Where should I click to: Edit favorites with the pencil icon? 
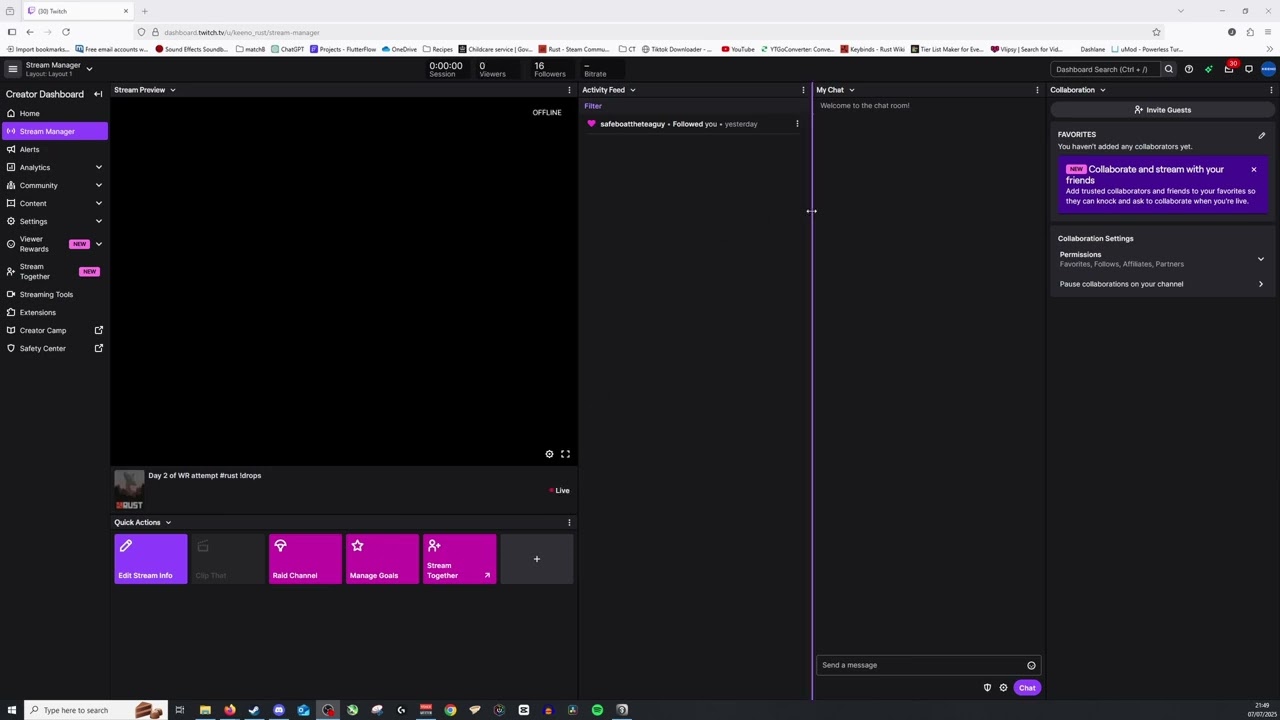(x=1261, y=135)
